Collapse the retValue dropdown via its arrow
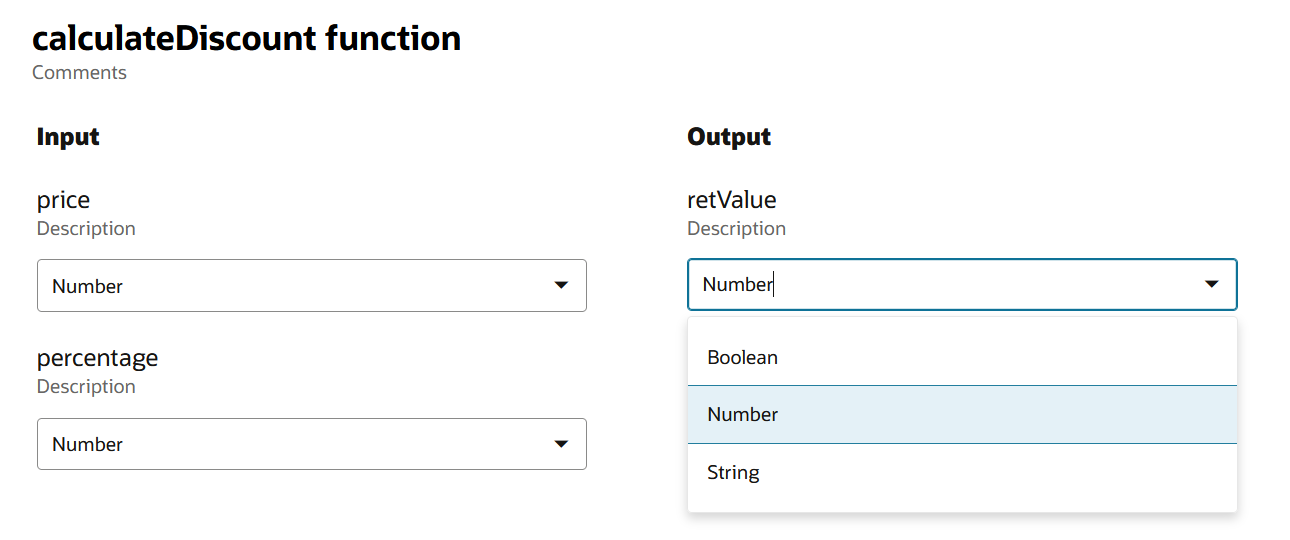1290x540 pixels. coord(1211,285)
